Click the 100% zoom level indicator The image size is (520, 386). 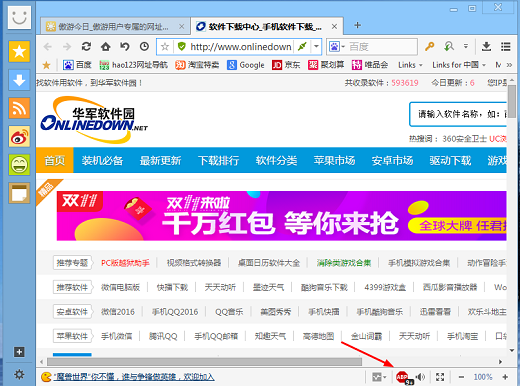click(483, 377)
